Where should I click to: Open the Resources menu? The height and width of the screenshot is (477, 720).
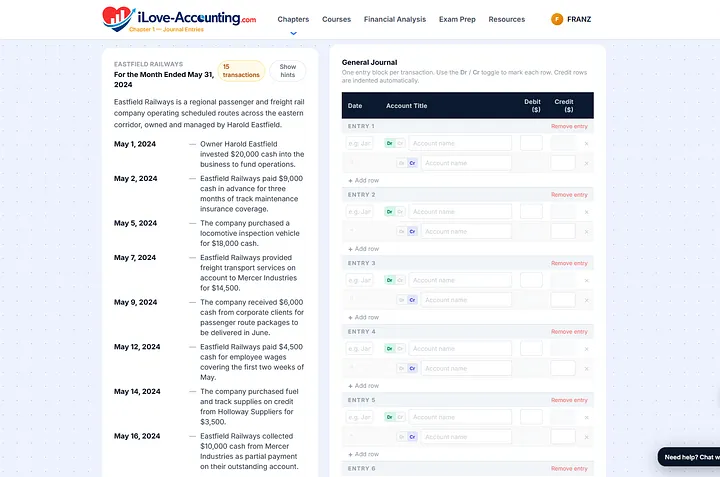[506, 19]
